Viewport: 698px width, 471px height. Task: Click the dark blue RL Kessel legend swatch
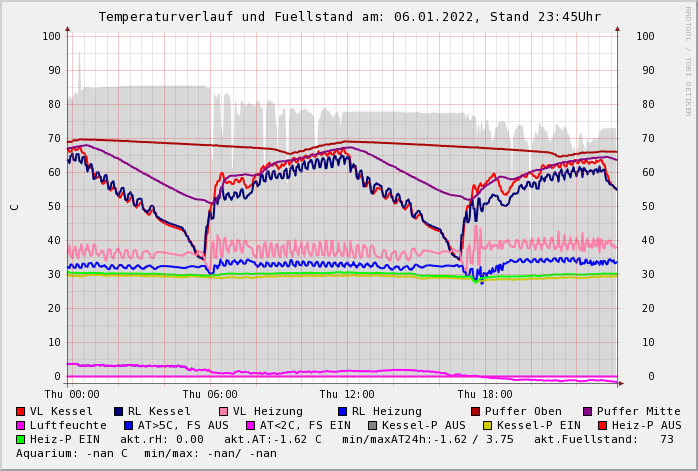119,411
